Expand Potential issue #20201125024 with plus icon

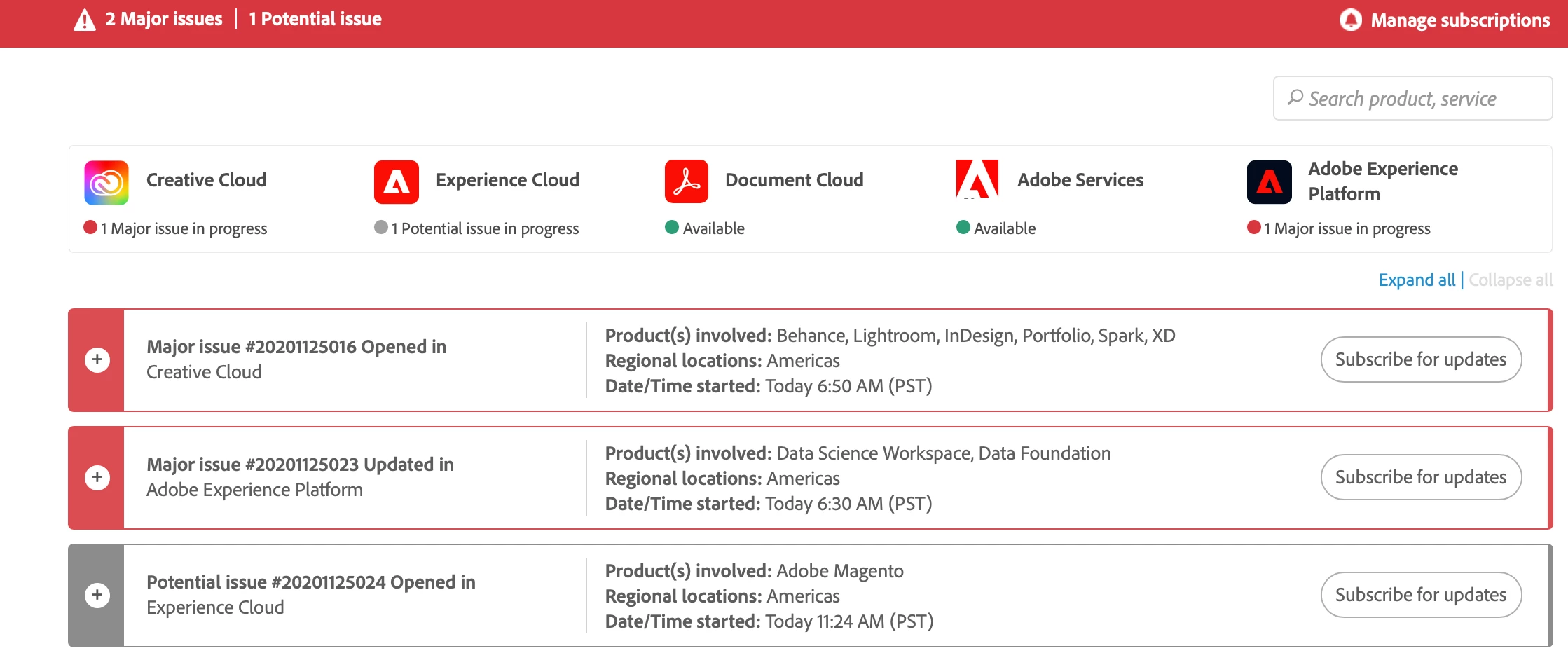tap(97, 595)
